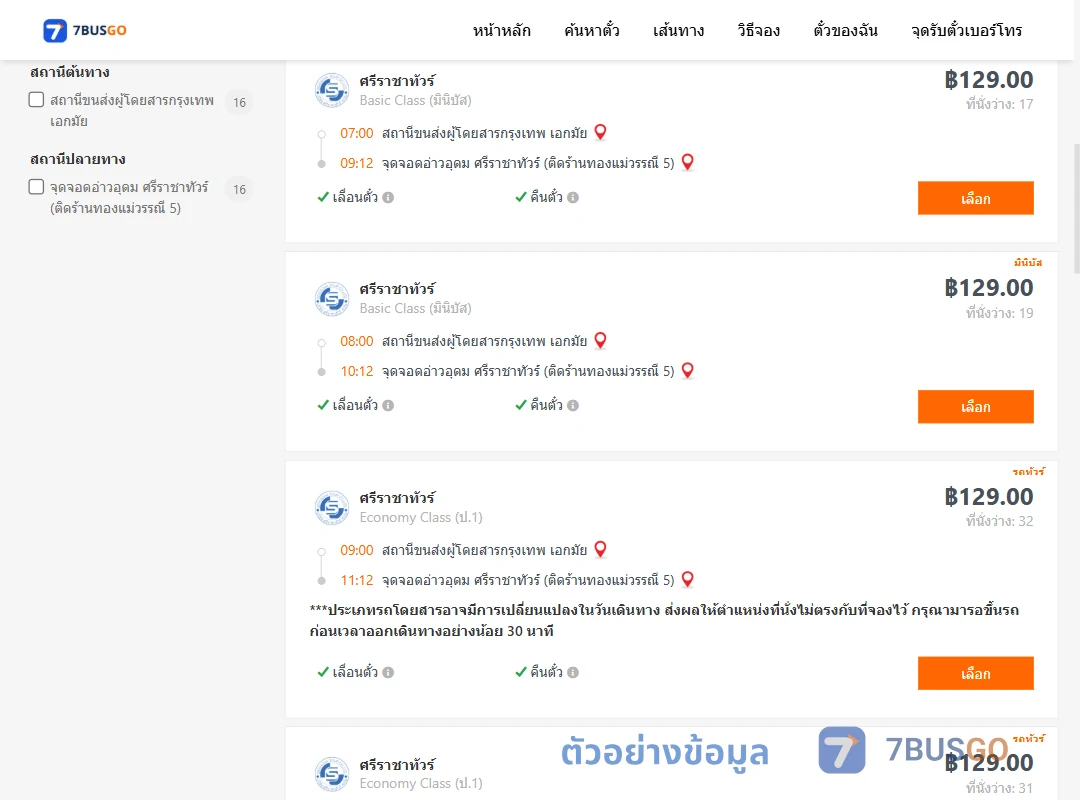
Task: Select the 09:00 trip with เลือก button
Action: pyautogui.click(x=975, y=673)
